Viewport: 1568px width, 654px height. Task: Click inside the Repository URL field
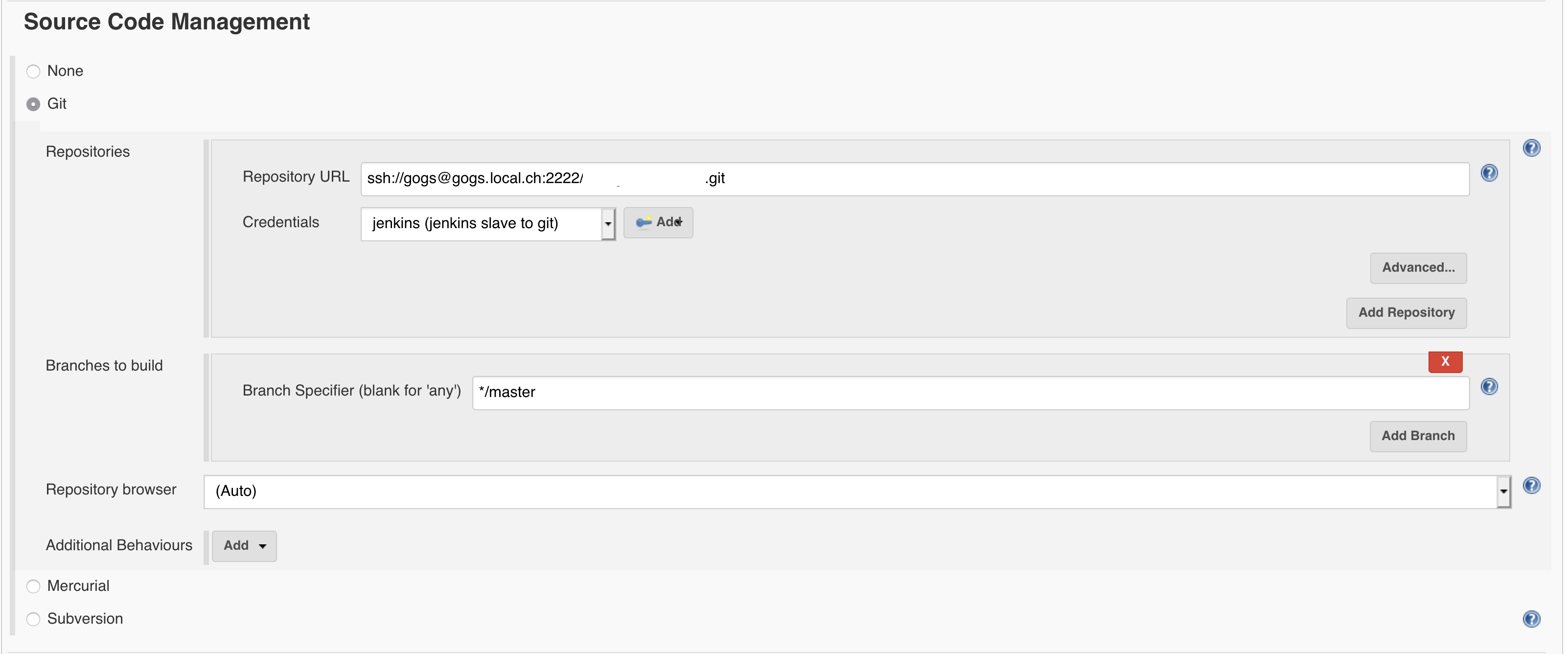[1035, 179]
